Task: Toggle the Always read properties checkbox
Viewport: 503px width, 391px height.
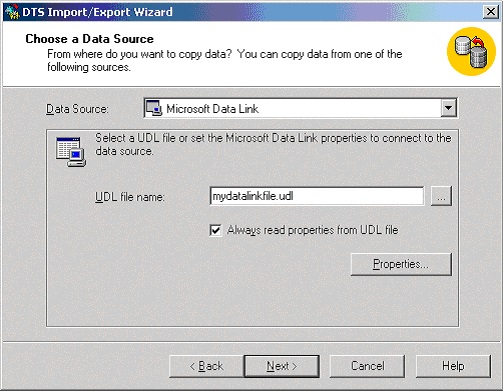Action: pos(215,230)
